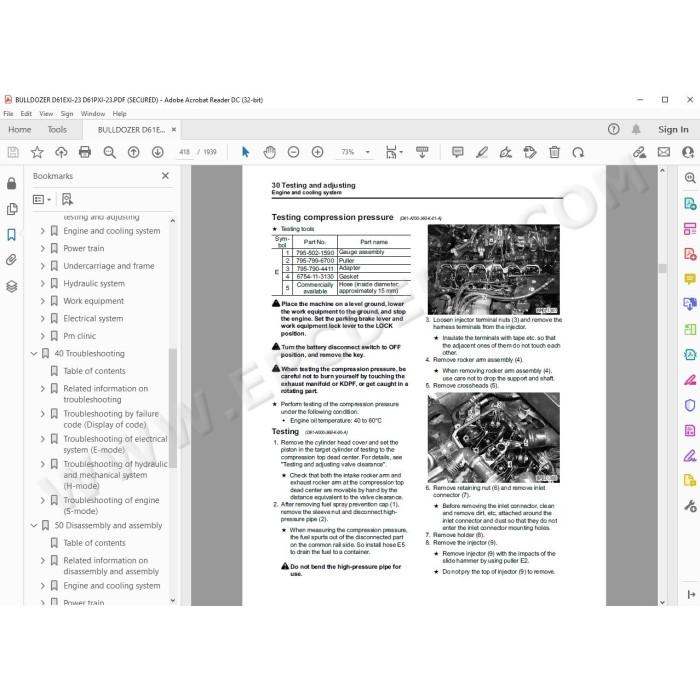Select the Hand pan tool
700x700 pixels.
269,152
